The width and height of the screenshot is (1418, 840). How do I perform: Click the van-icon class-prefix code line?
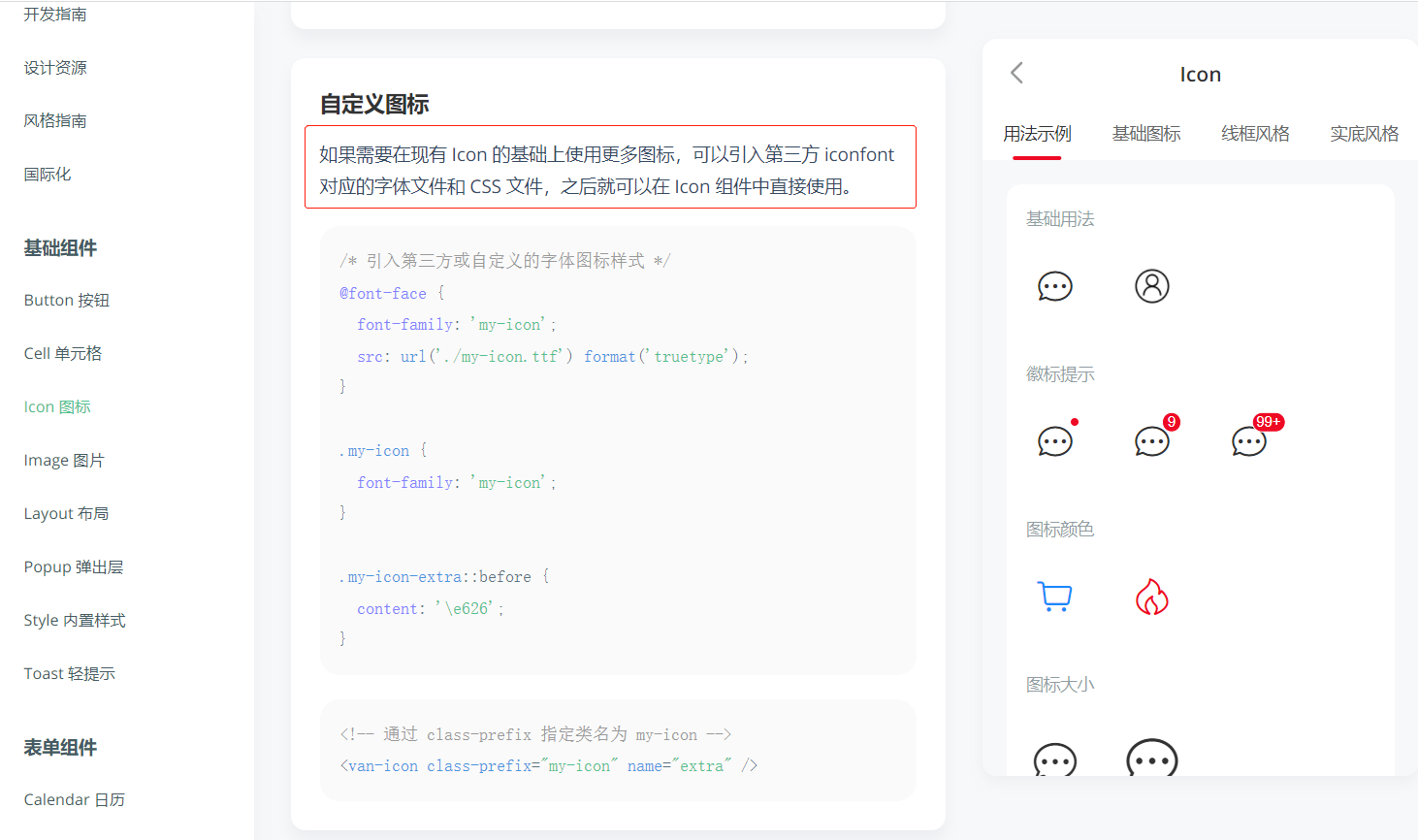coord(549,766)
